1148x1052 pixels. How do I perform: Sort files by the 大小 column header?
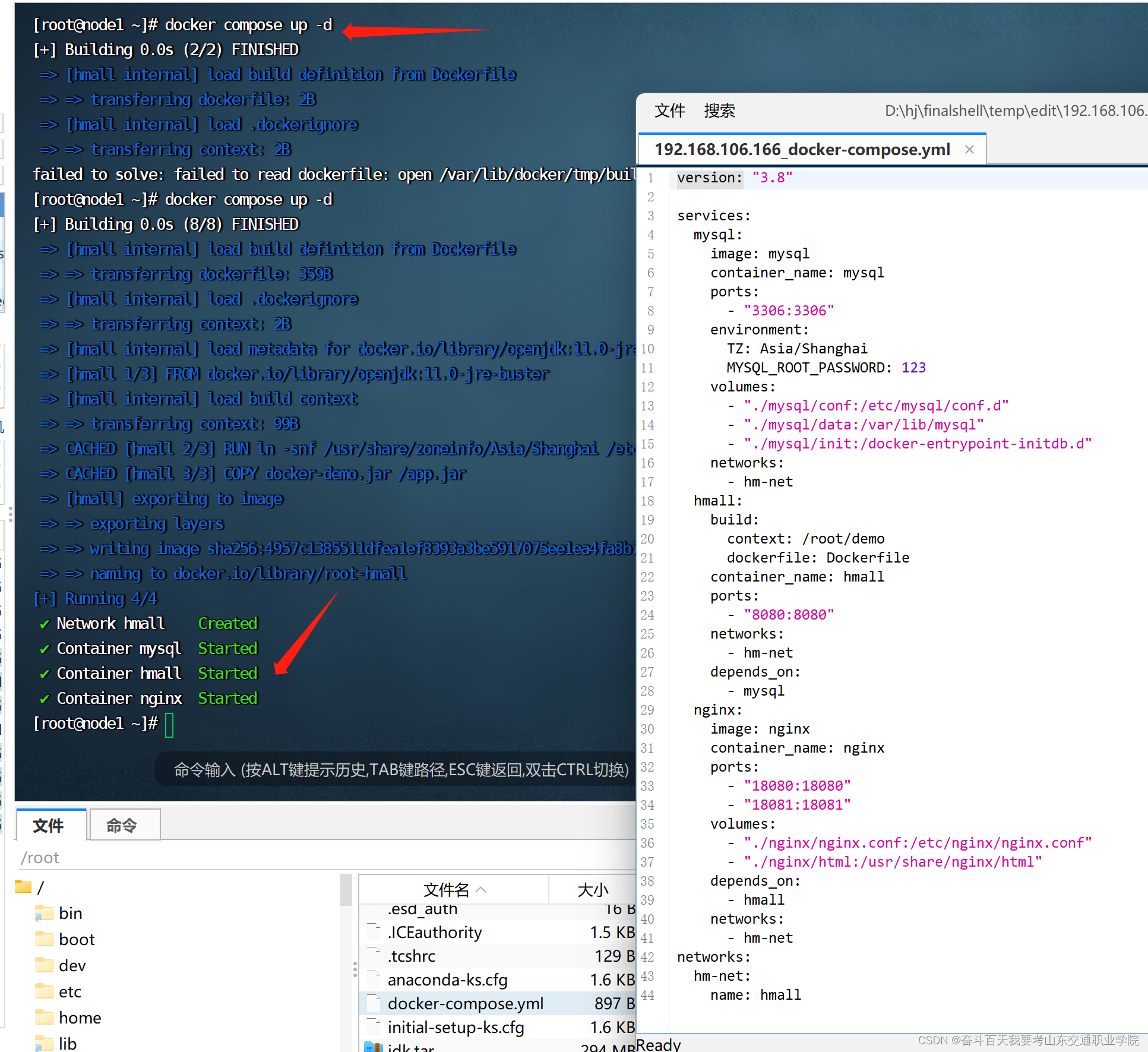[593, 889]
